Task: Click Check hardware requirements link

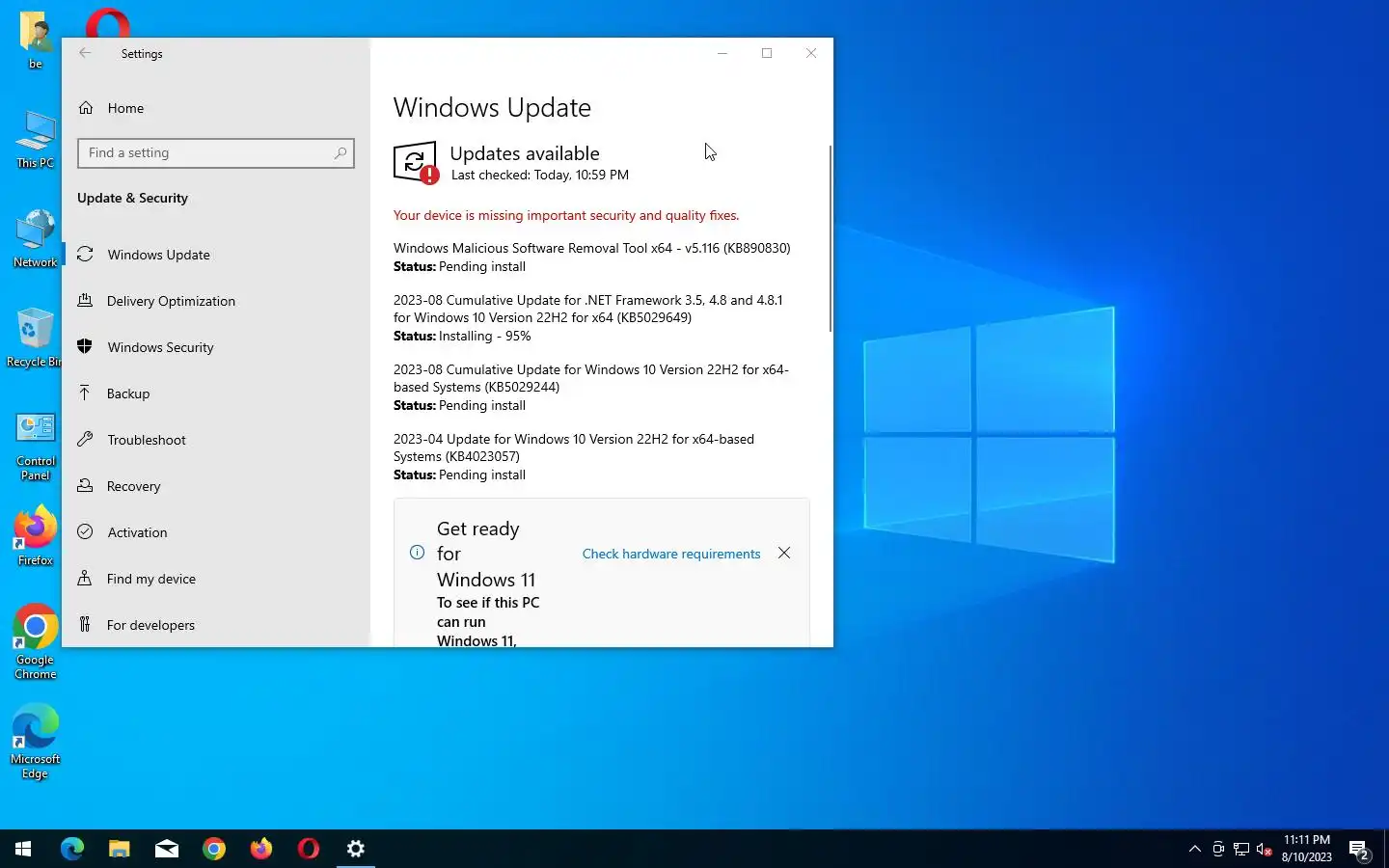Action: pos(671,554)
